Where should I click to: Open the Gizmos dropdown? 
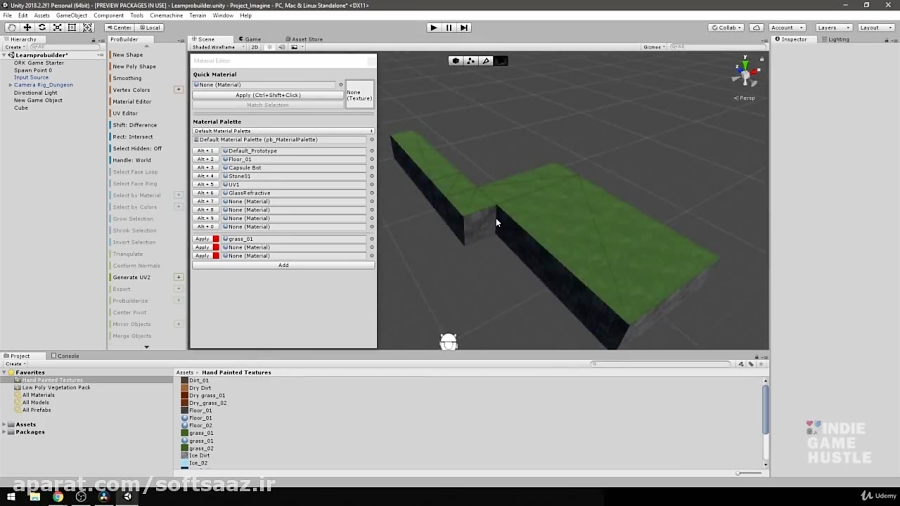(654, 47)
